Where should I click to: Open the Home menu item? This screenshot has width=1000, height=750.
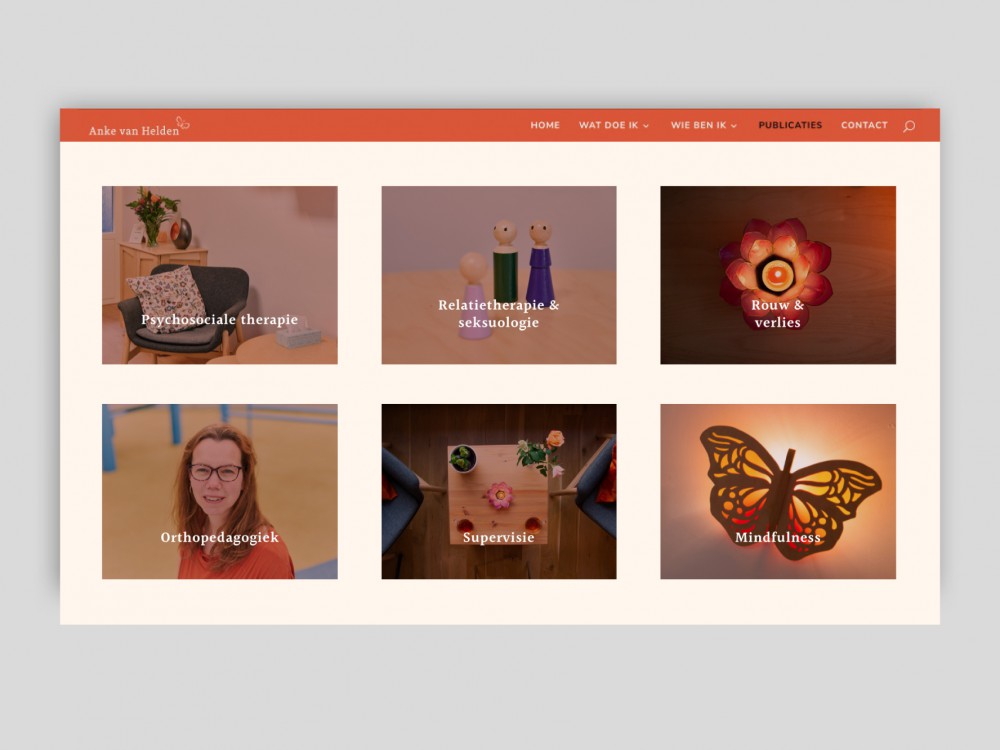[x=545, y=125]
